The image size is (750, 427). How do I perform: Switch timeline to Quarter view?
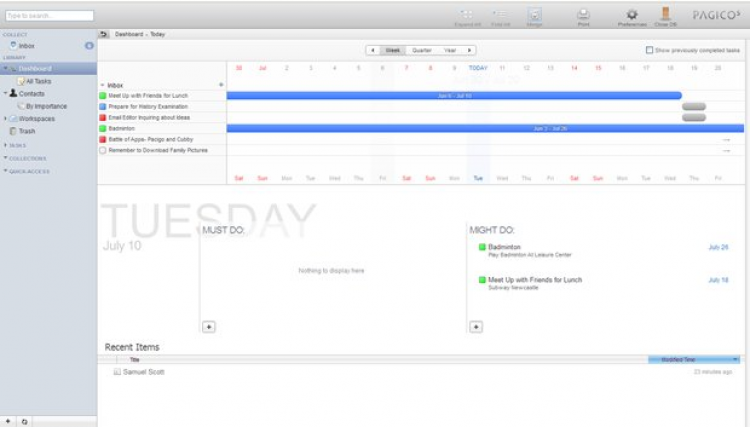point(422,50)
